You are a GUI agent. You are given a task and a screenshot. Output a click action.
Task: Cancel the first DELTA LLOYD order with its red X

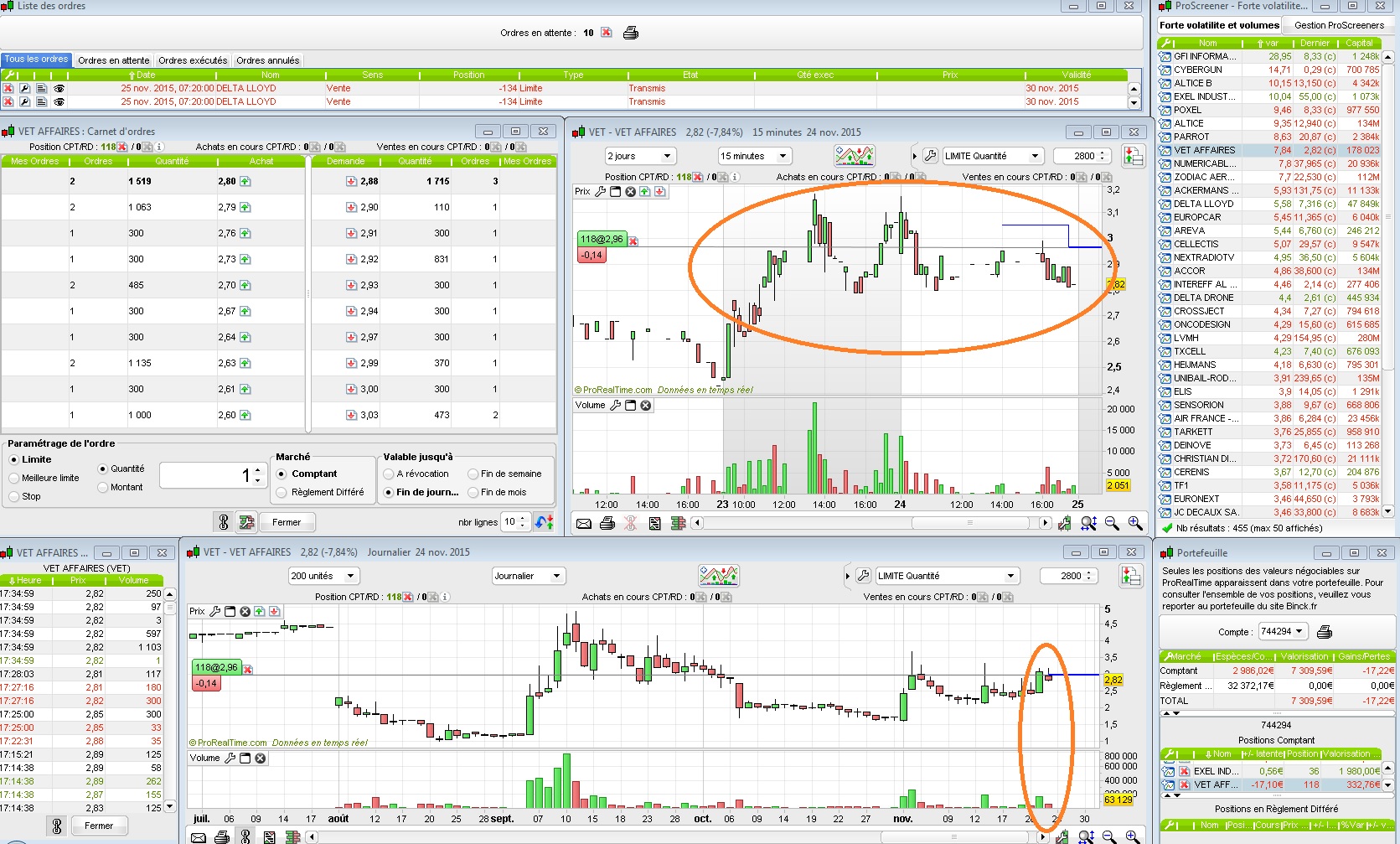8,88
